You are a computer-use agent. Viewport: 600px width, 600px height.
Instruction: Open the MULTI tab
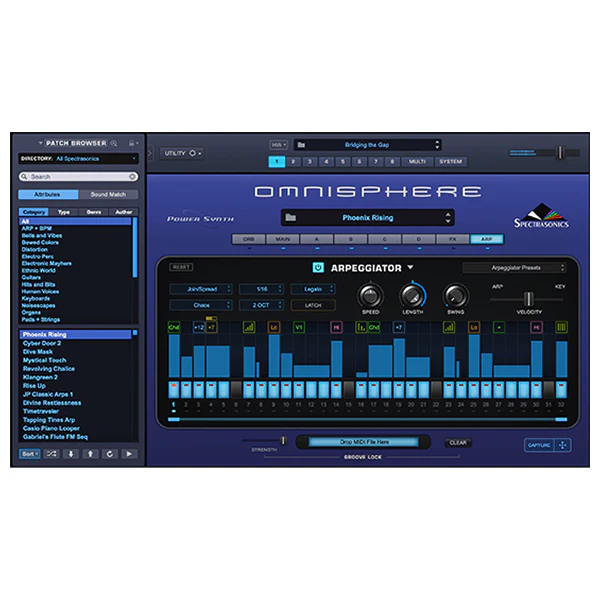417,161
